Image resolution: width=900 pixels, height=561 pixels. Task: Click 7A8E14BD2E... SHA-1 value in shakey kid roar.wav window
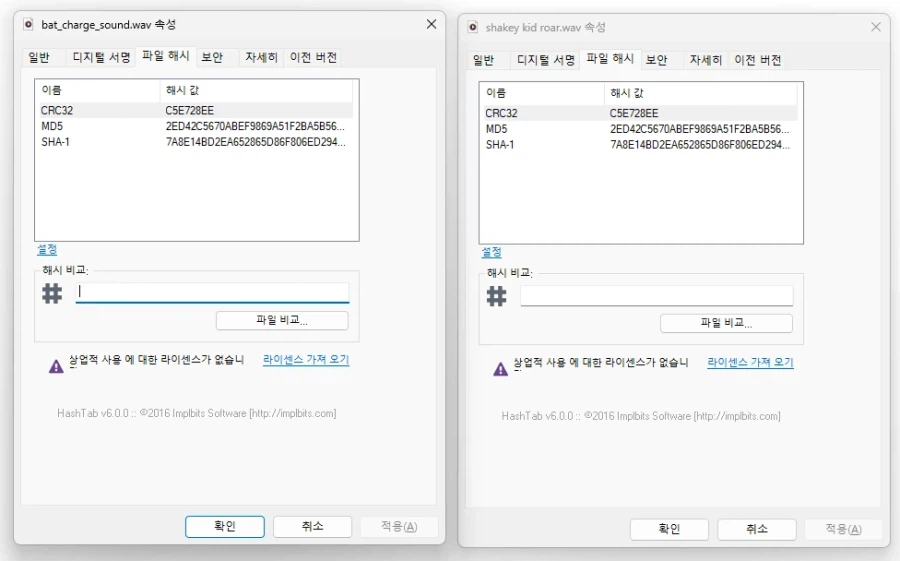tap(700, 145)
